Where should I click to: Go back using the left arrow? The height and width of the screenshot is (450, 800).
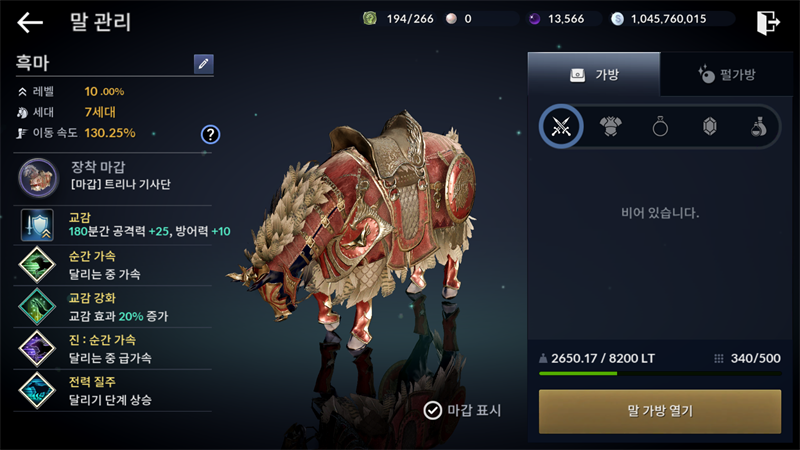30,22
